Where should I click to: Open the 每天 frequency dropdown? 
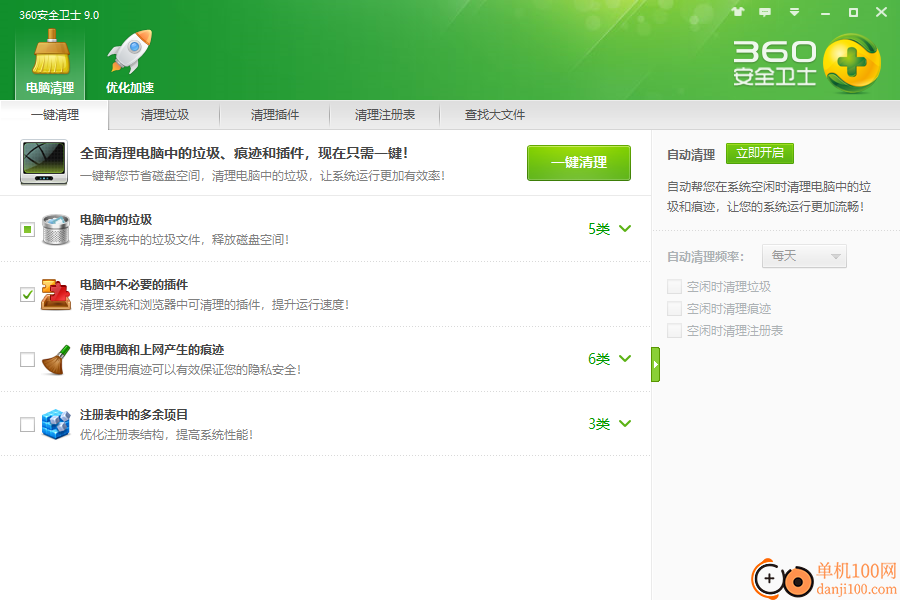click(804, 256)
